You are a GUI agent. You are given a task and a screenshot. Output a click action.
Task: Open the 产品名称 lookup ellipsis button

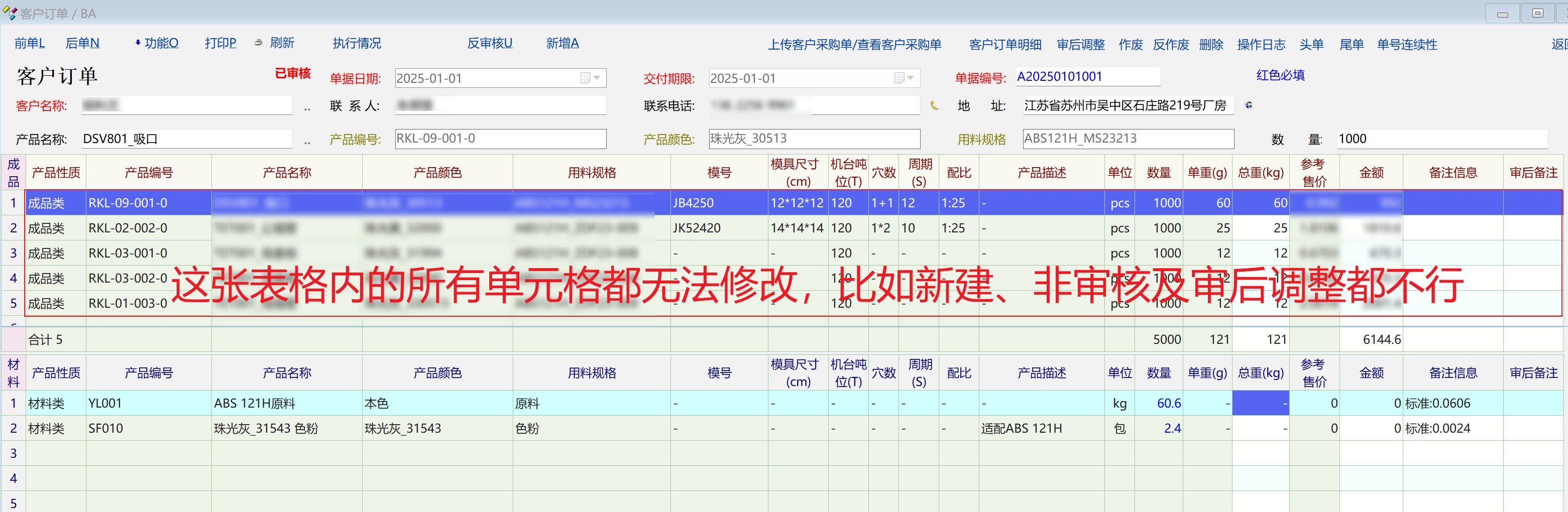pyautogui.click(x=307, y=141)
